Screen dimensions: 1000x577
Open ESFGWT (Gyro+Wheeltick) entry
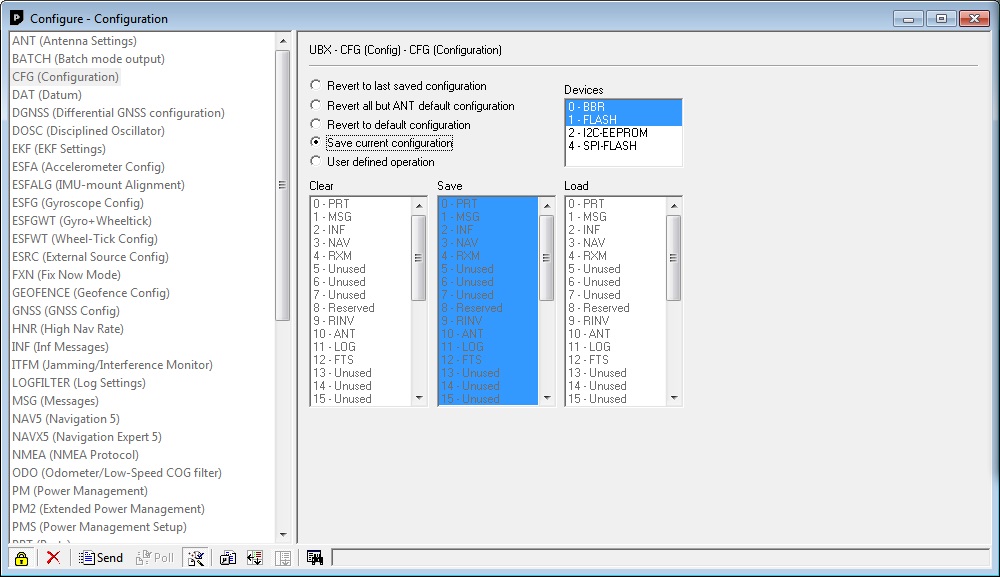(82, 221)
